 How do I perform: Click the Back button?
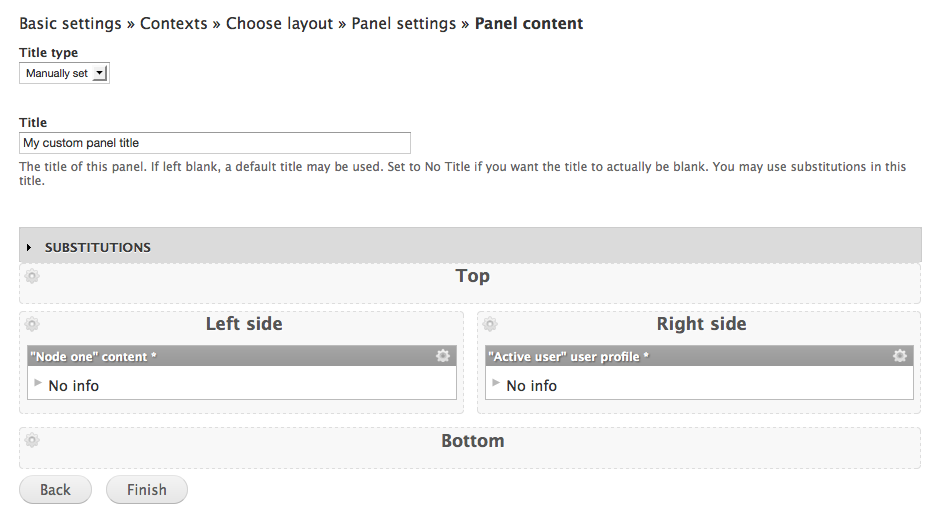click(55, 489)
